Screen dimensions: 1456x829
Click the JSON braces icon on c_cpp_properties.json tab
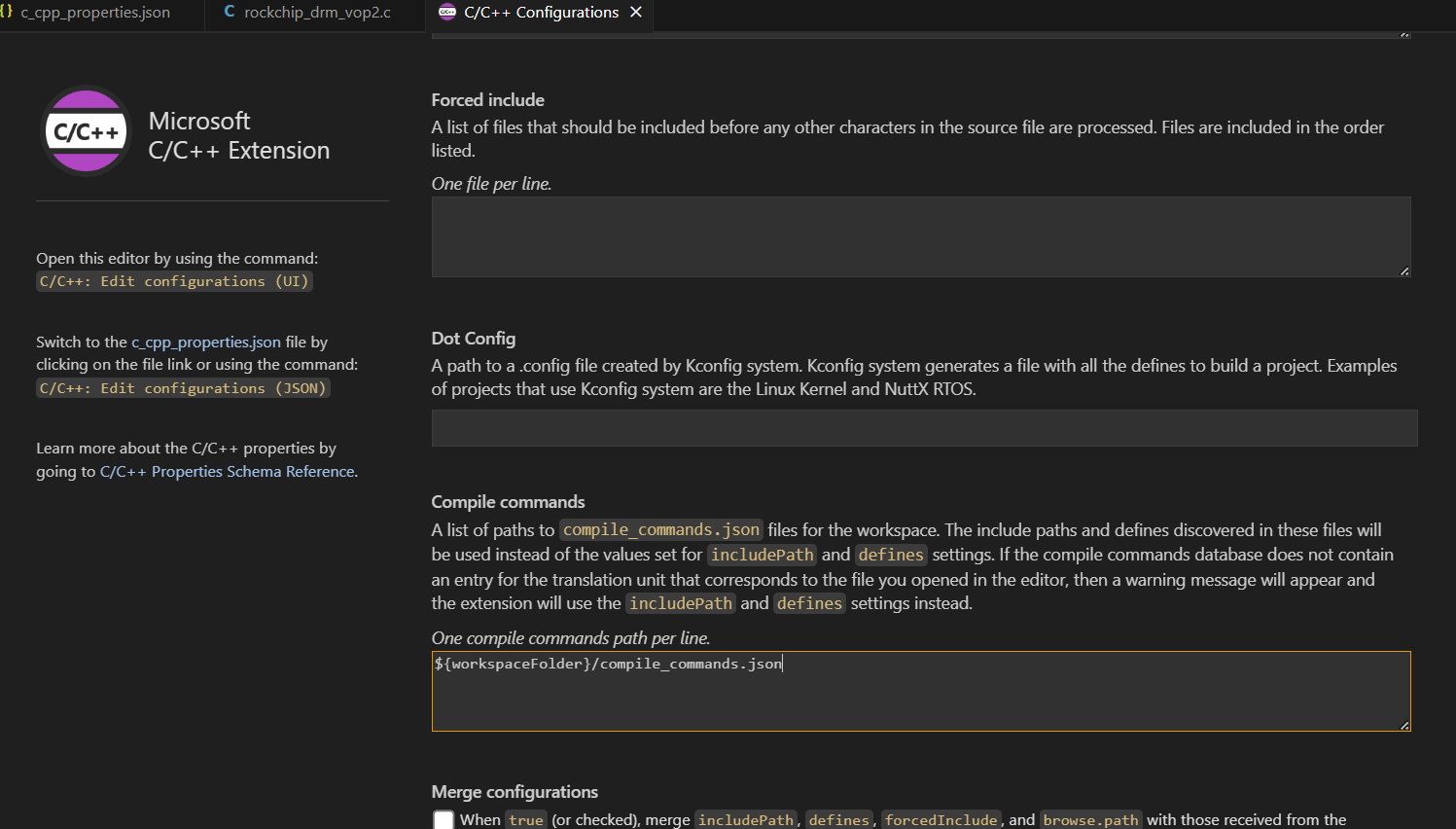coord(7,12)
